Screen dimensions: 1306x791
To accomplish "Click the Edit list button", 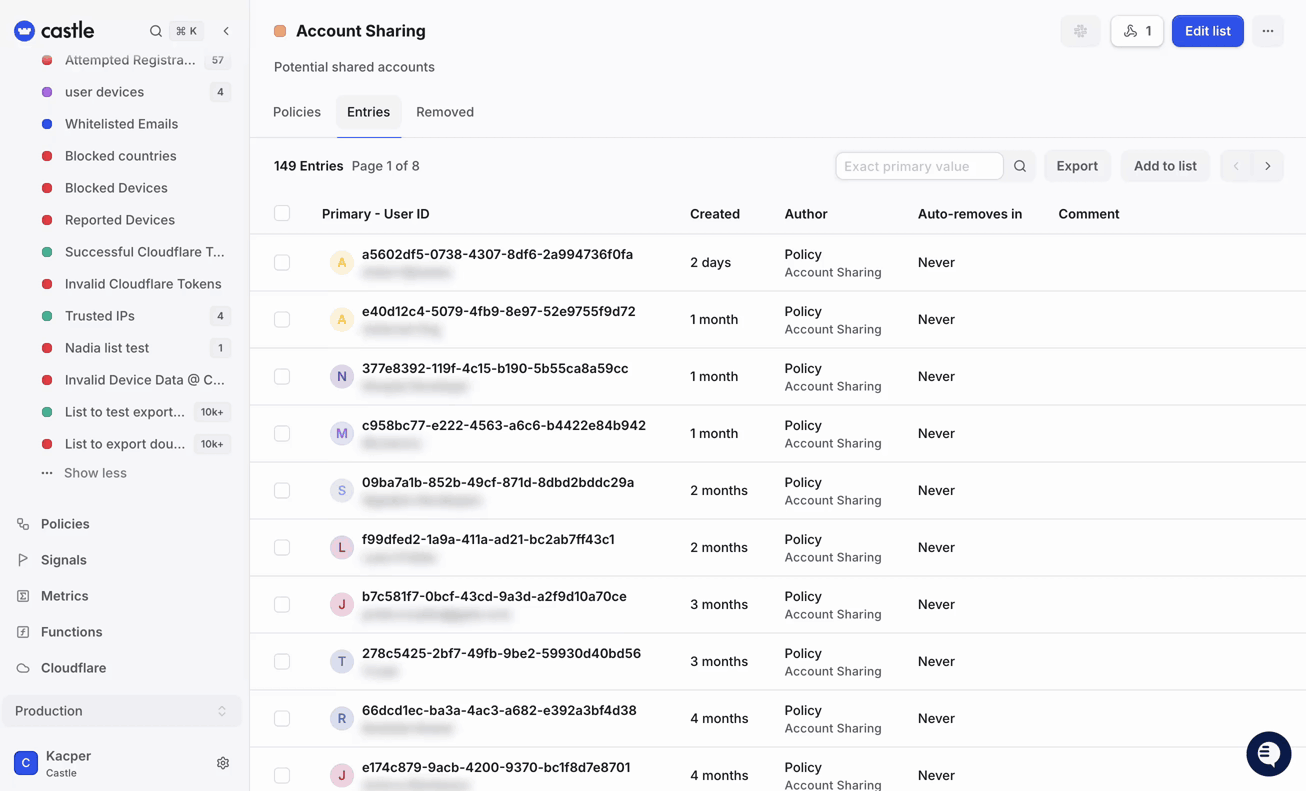I will click(1207, 31).
